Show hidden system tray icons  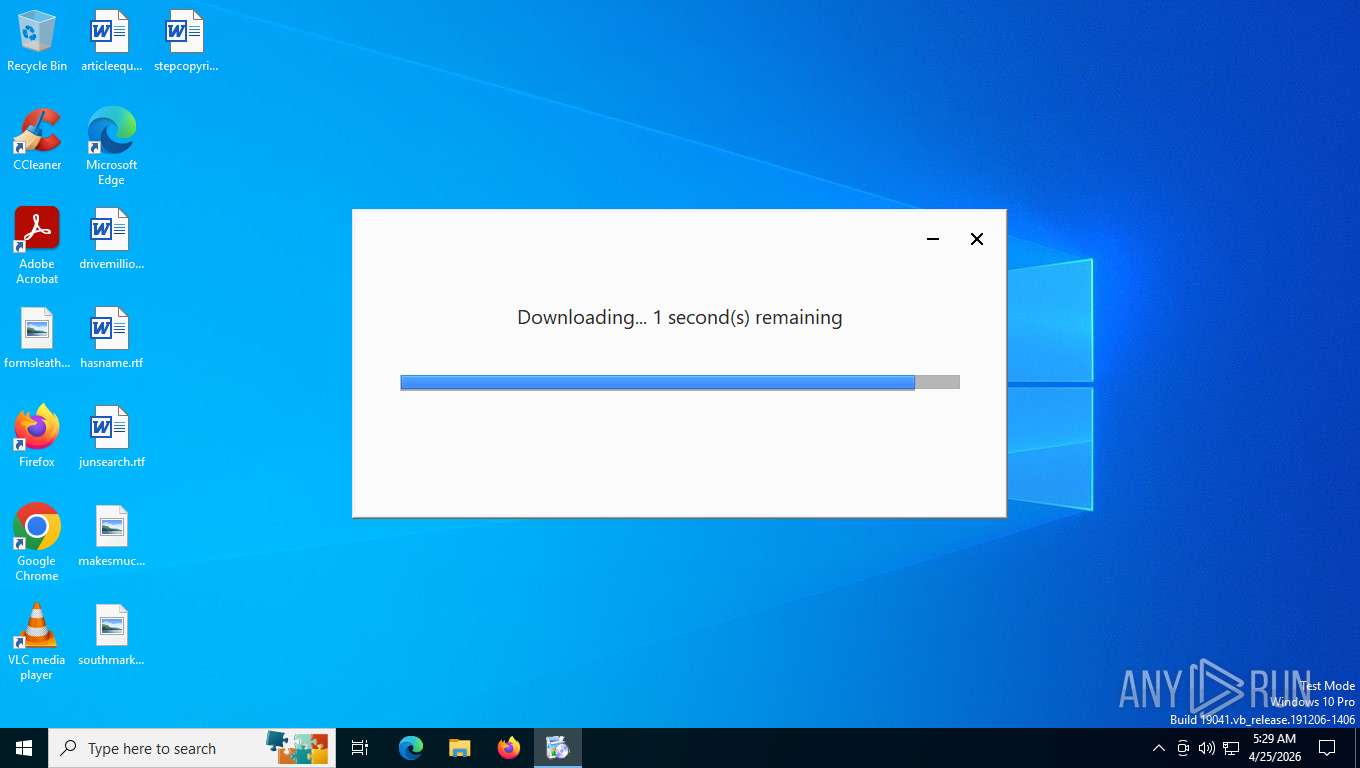[x=1159, y=748]
